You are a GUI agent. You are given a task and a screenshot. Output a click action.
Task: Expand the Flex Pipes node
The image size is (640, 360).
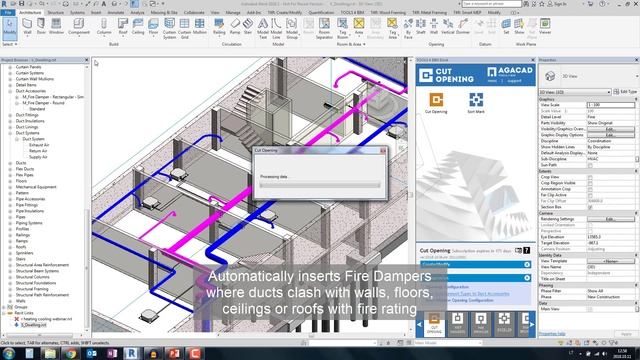[10, 175]
